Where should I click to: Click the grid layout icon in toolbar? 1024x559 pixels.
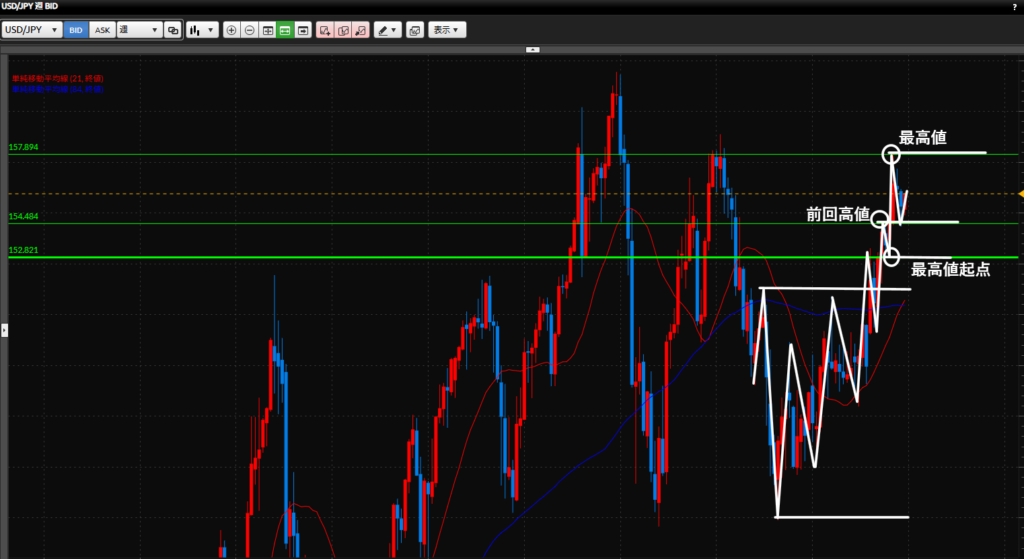click(x=267, y=30)
